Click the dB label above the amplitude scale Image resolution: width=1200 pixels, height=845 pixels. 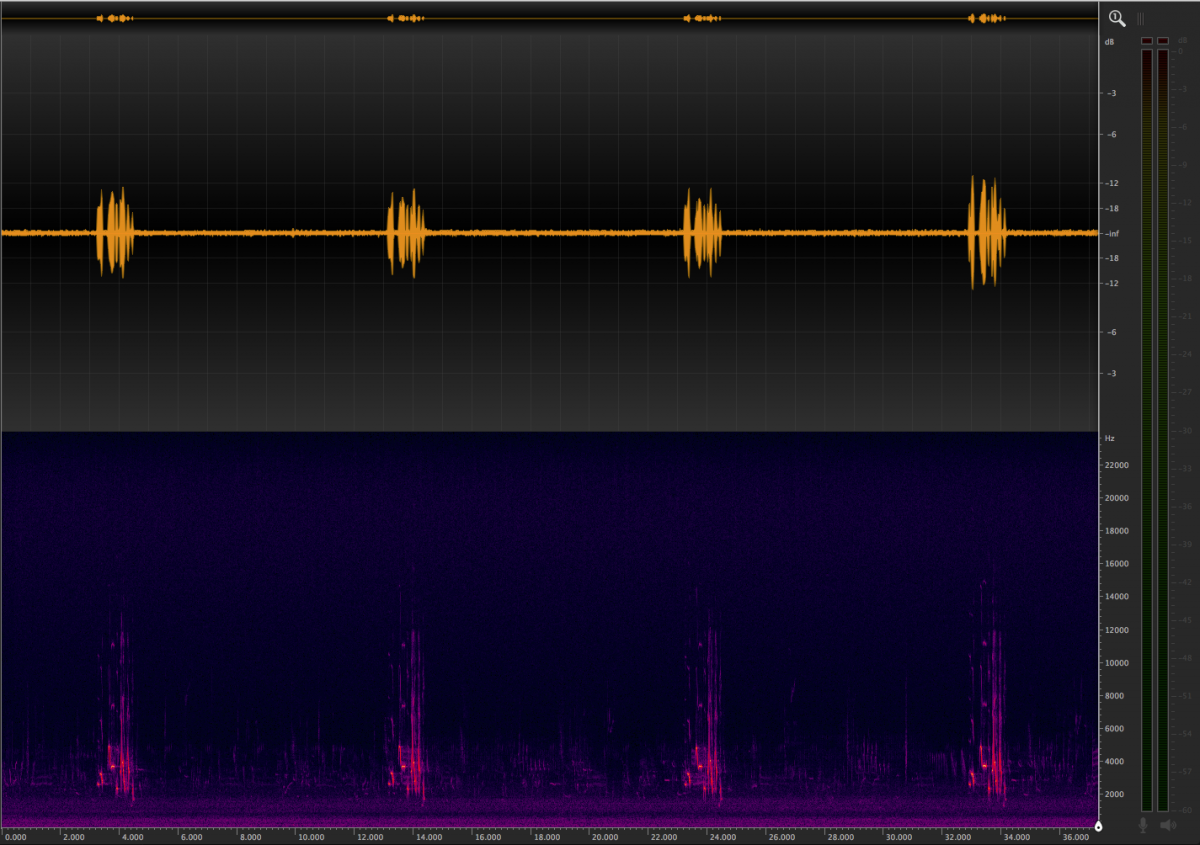(1108, 43)
